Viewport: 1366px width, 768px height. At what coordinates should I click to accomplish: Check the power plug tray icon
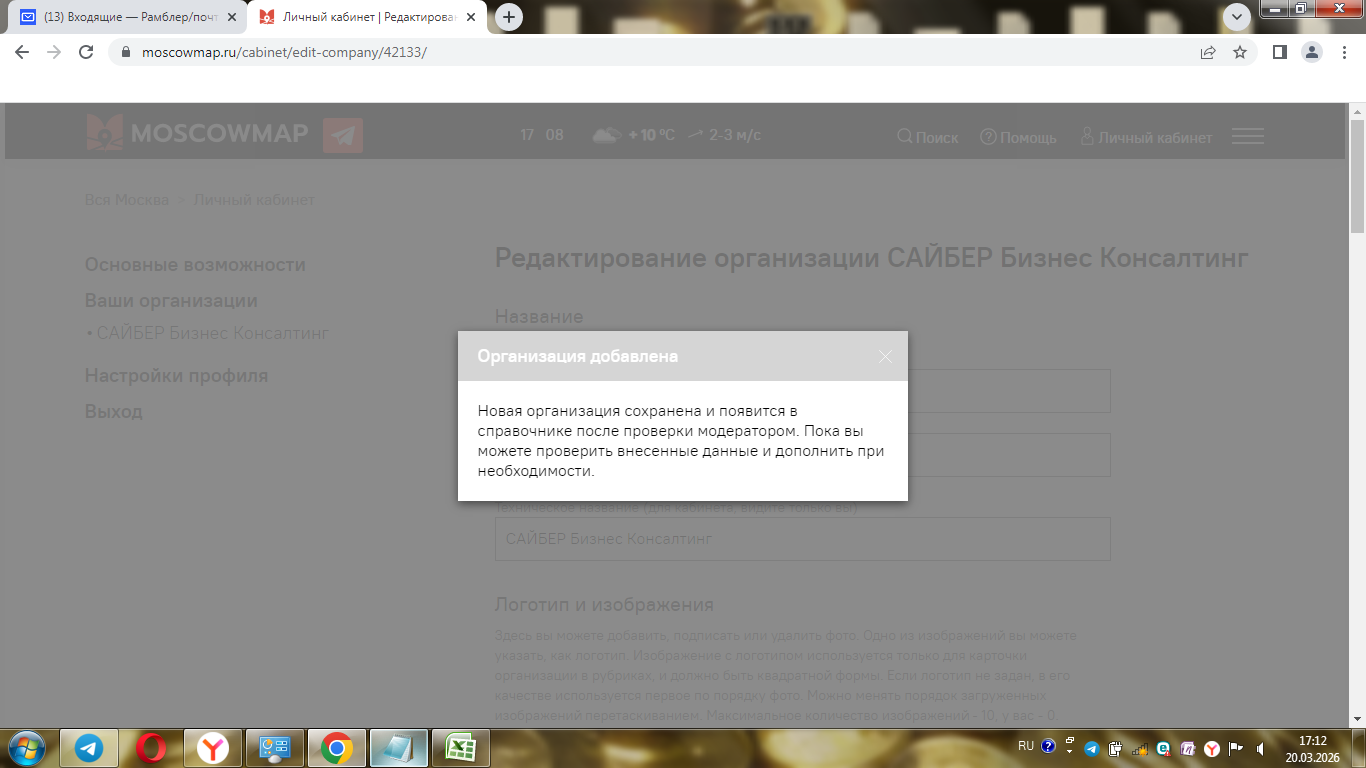pos(1115,748)
